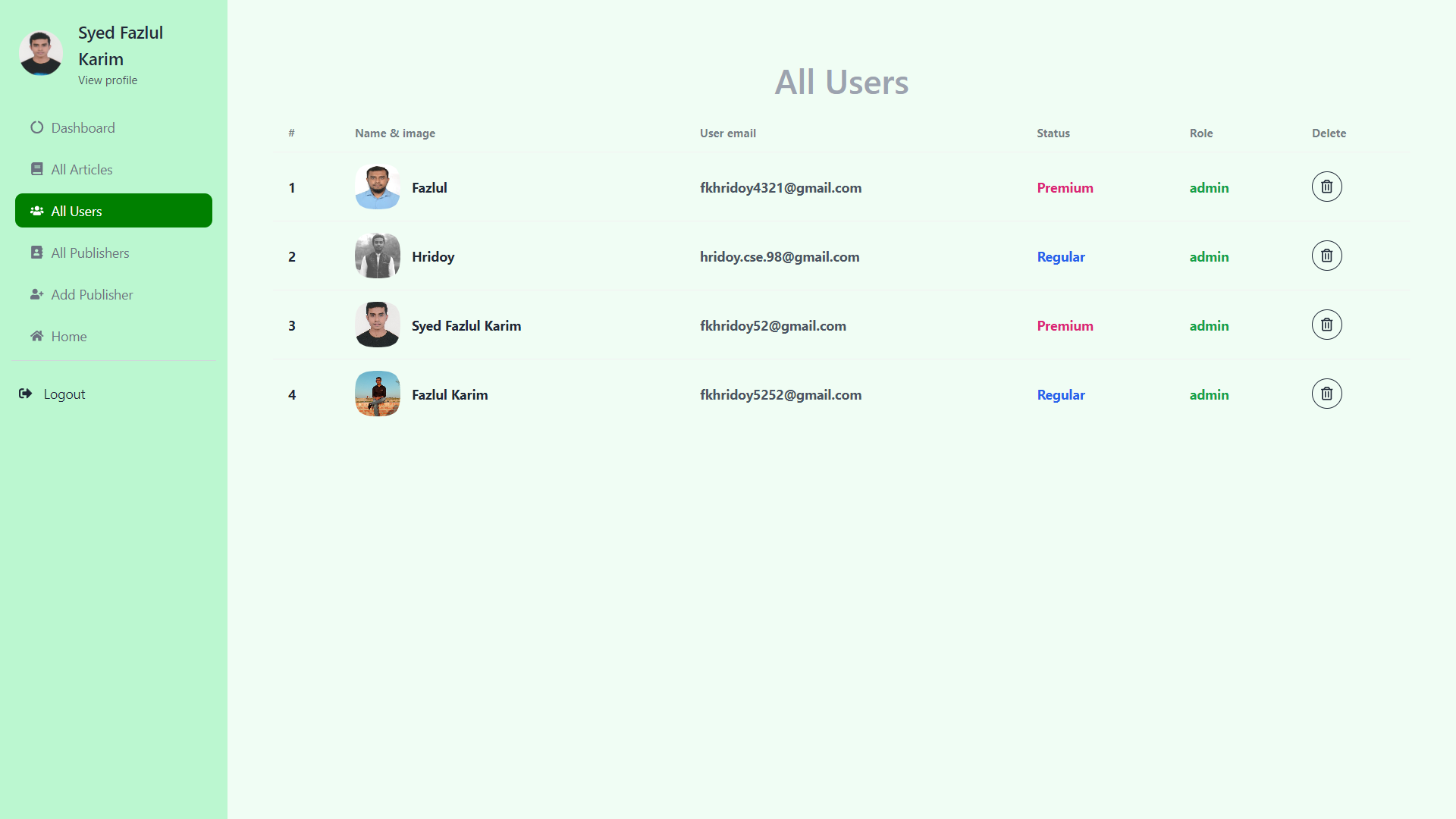Click Fazlul Karim's outdoor profile image
Image resolution: width=1456 pixels, height=819 pixels.
(x=377, y=394)
